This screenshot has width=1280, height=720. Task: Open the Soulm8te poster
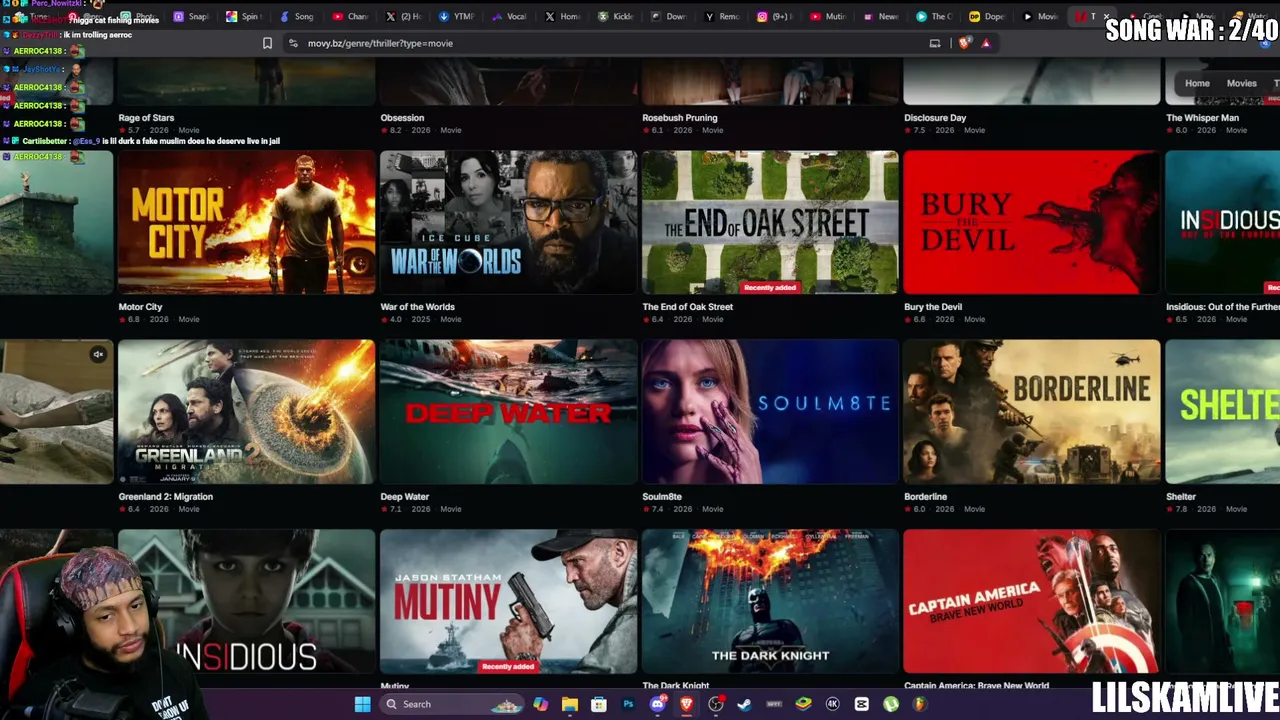click(770, 412)
